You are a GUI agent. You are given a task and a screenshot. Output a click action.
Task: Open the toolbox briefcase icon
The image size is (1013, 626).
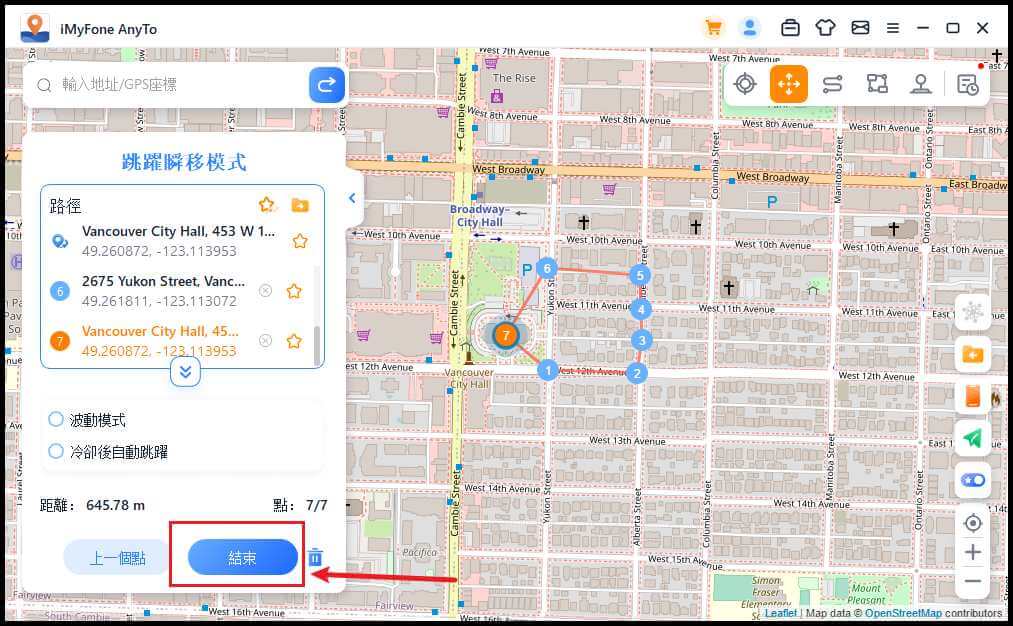point(790,28)
